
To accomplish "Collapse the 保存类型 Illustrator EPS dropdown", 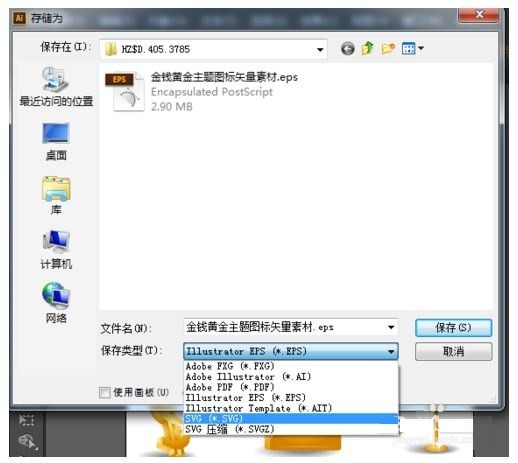I will point(291,351).
